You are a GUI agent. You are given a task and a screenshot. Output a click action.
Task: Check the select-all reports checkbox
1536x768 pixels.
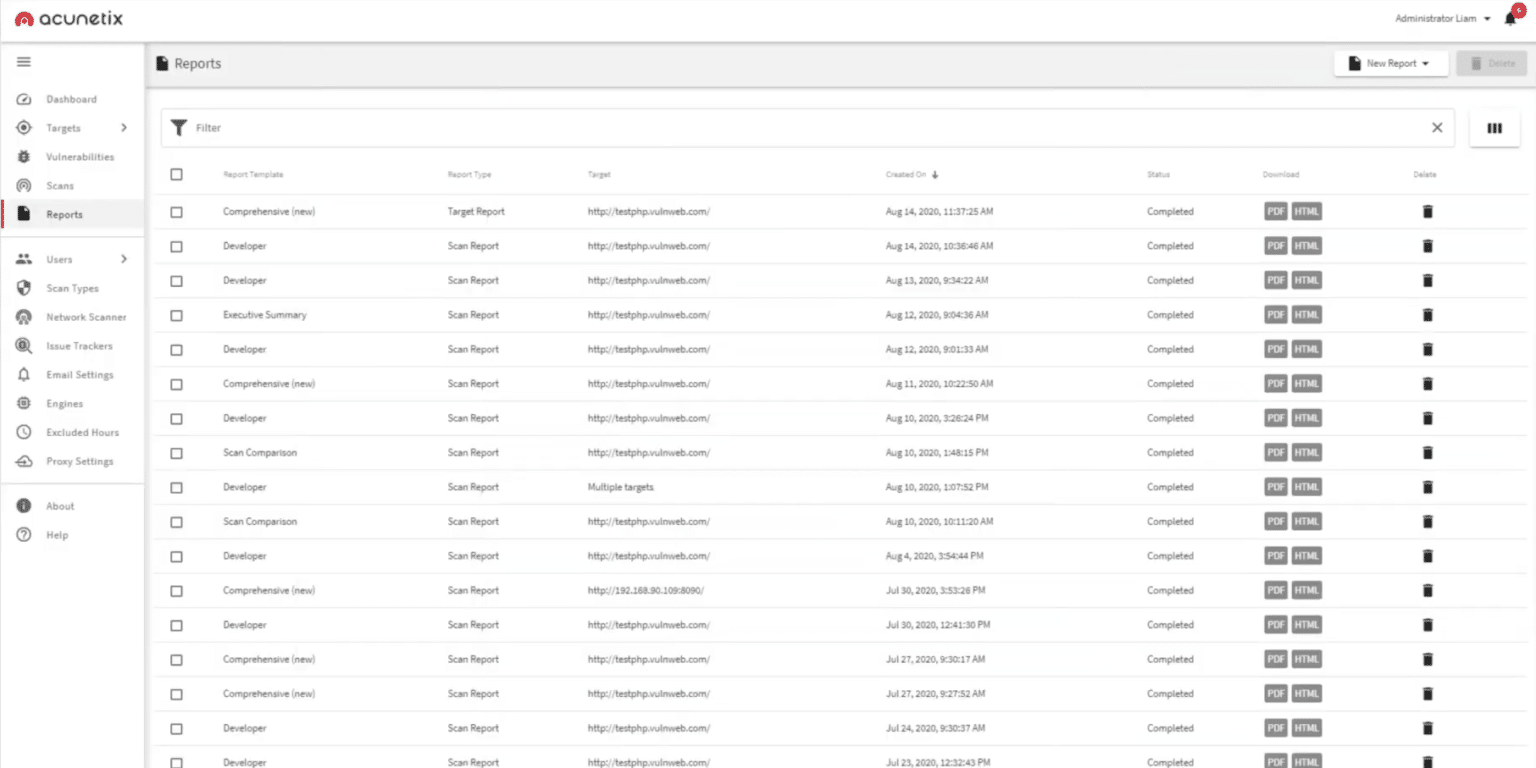coord(176,173)
